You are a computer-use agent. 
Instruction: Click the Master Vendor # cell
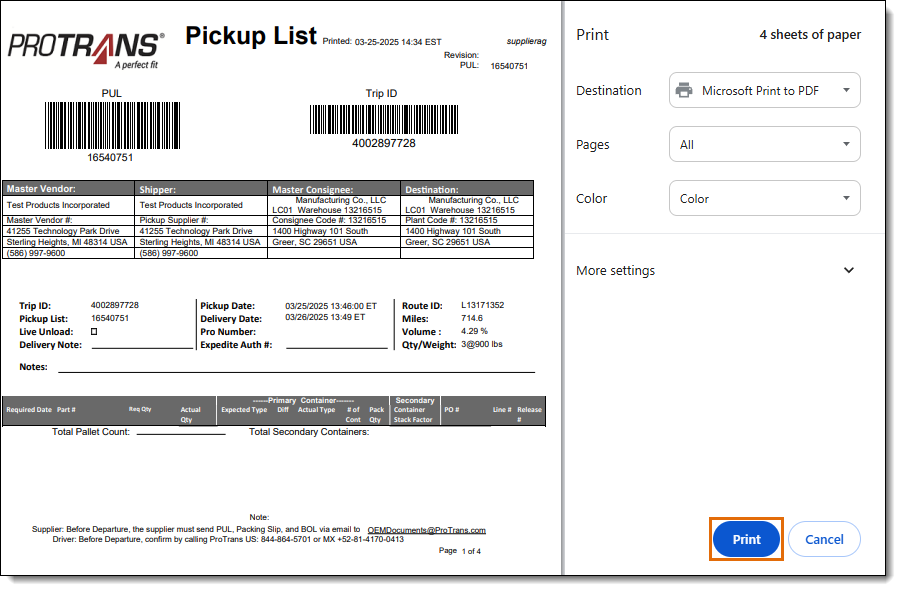click(x=68, y=221)
